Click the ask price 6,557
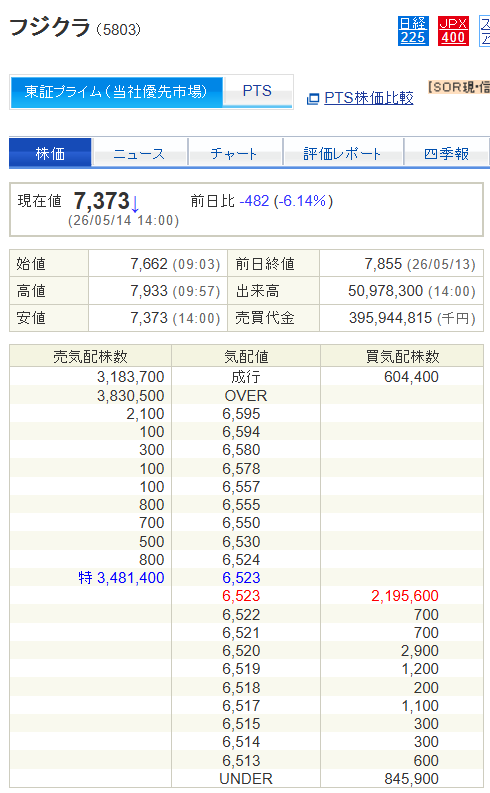 [x=241, y=487]
